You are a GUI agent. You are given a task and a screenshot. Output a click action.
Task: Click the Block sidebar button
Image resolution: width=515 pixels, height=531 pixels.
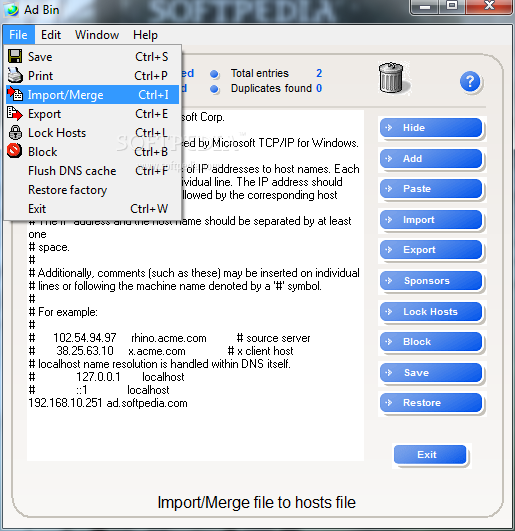pyautogui.click(x=431, y=342)
